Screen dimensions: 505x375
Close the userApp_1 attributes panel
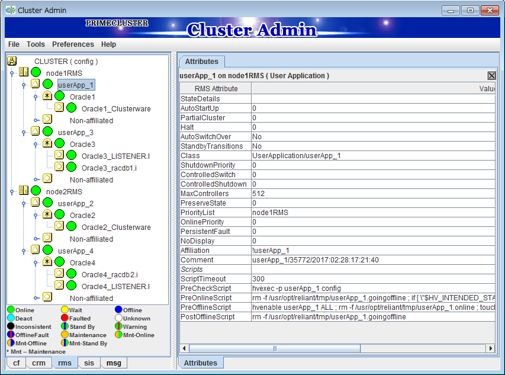(492, 76)
